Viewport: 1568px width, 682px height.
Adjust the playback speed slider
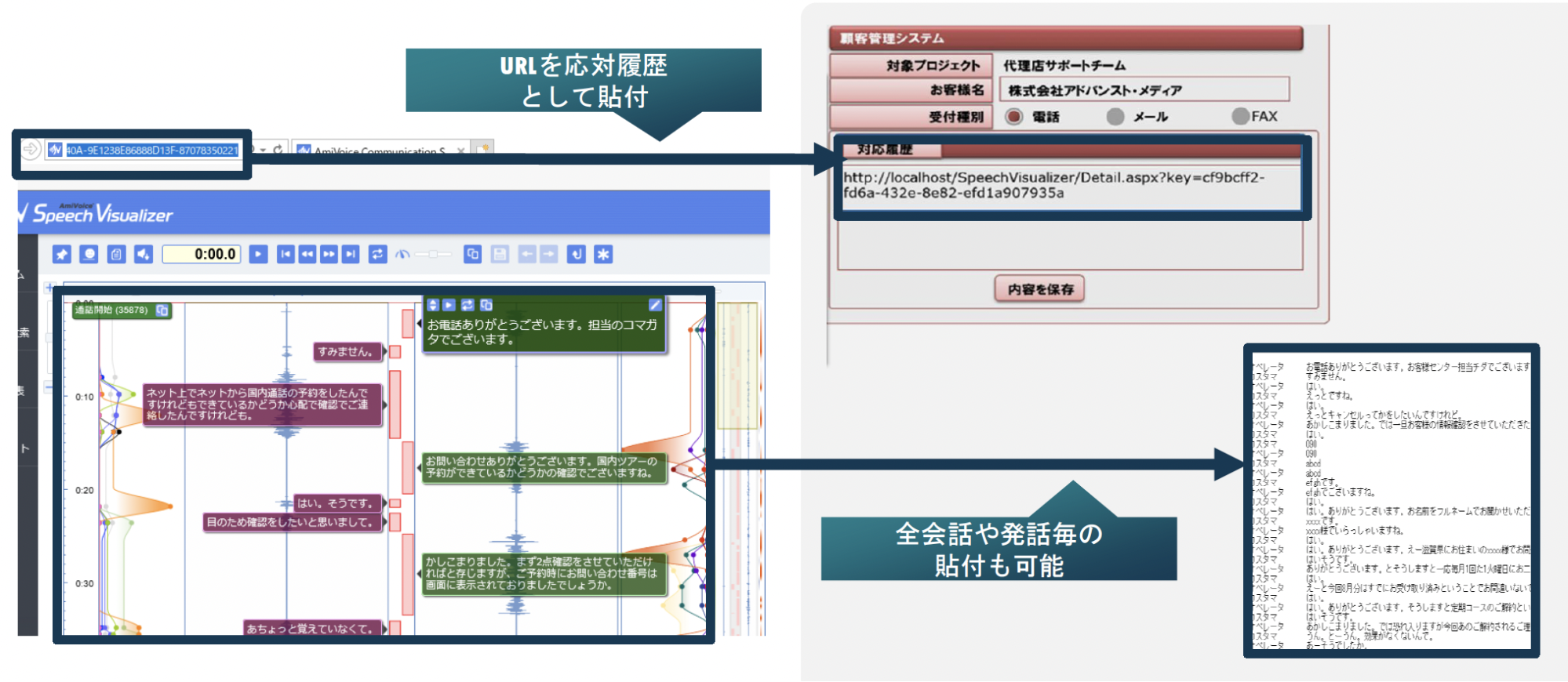[x=433, y=254]
